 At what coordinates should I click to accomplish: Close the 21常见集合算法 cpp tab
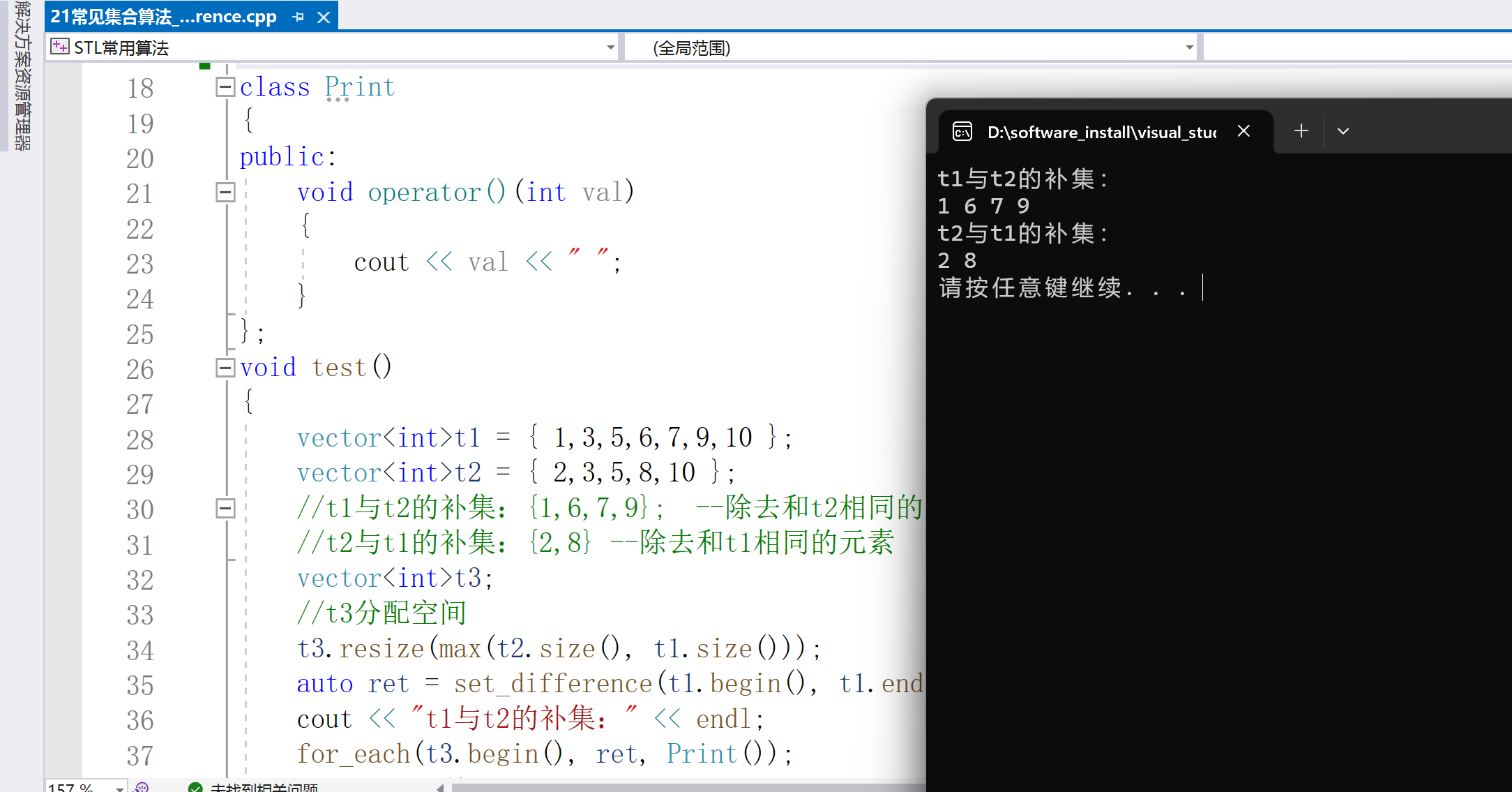coord(324,17)
